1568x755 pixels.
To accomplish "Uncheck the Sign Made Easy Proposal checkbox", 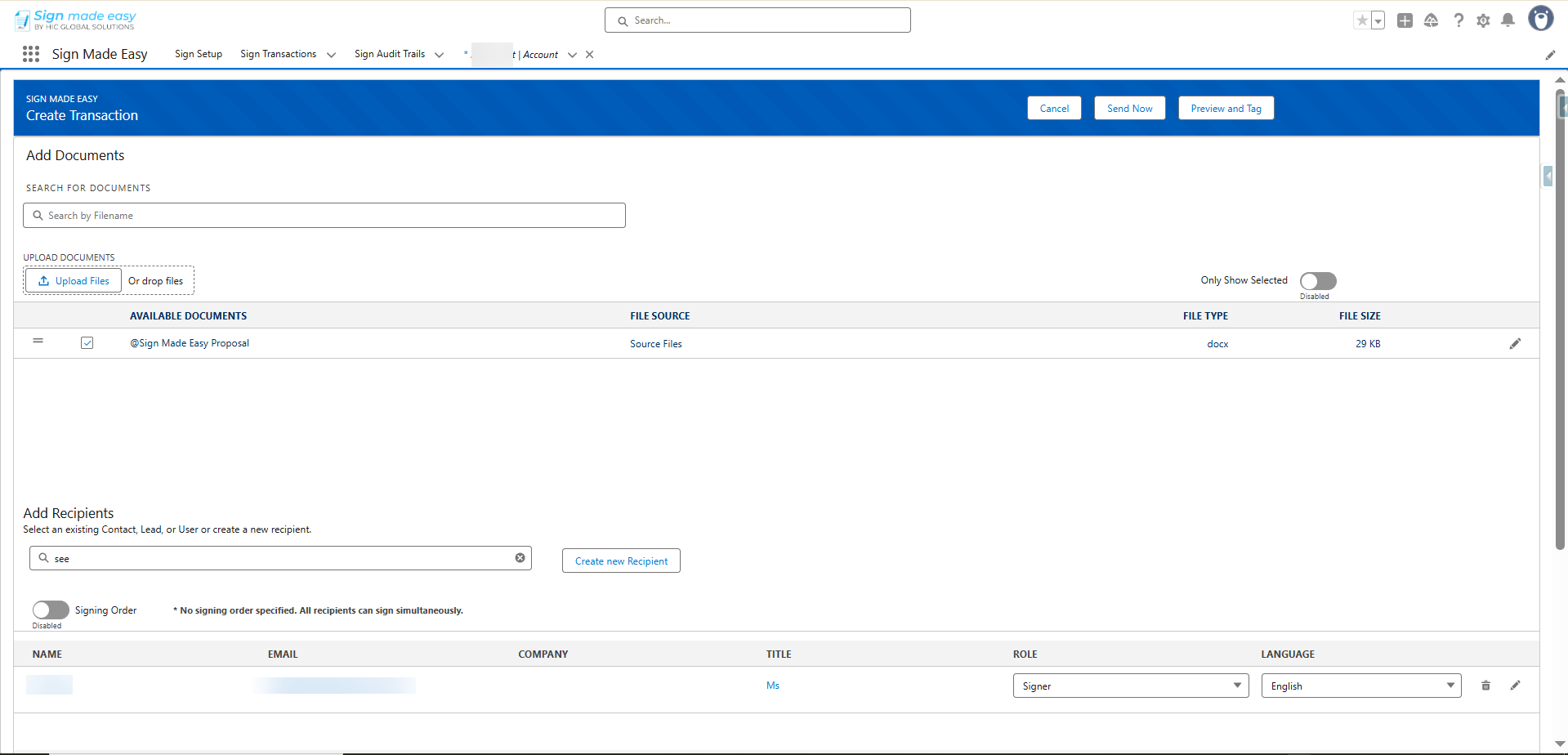I will click(x=87, y=343).
